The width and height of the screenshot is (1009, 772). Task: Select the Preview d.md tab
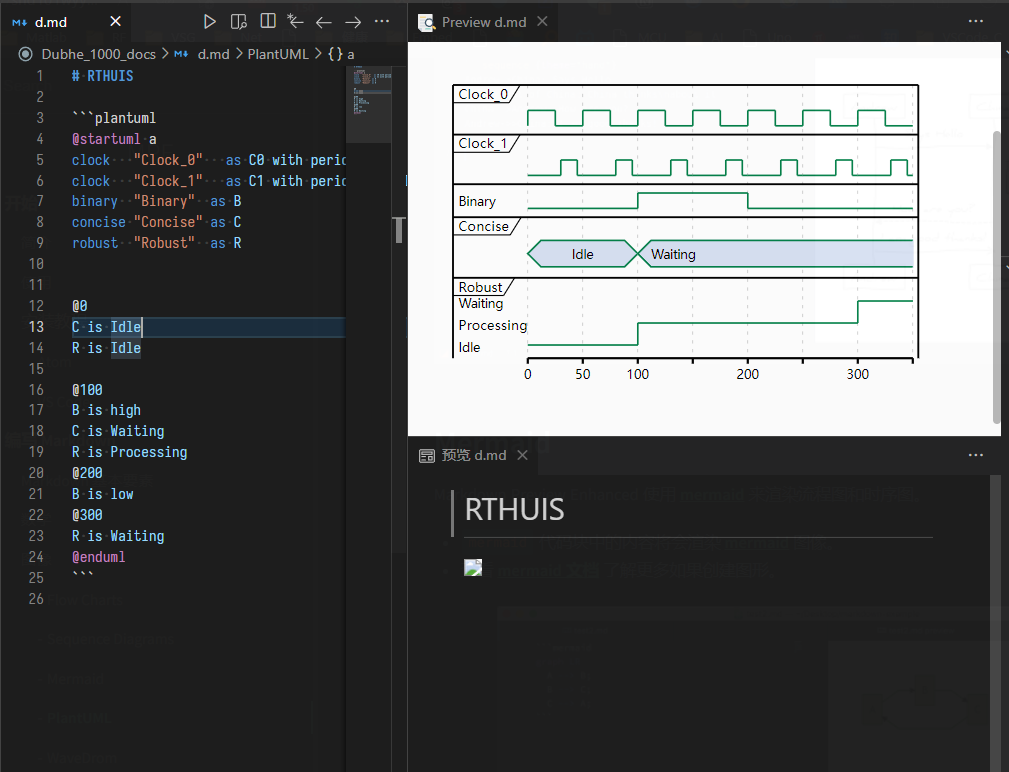click(483, 22)
